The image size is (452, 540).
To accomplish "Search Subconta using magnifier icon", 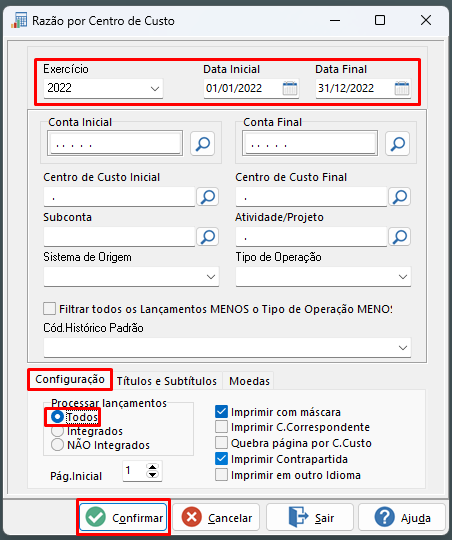I will click(x=208, y=237).
